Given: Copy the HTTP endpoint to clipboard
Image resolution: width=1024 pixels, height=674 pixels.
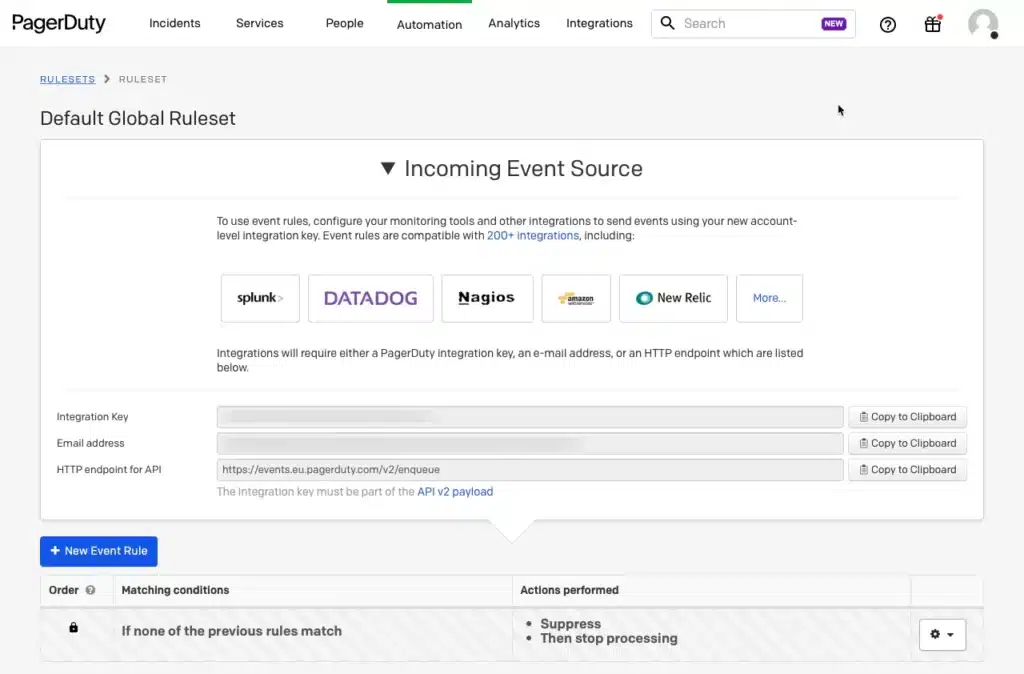Looking at the screenshot, I should 907,470.
